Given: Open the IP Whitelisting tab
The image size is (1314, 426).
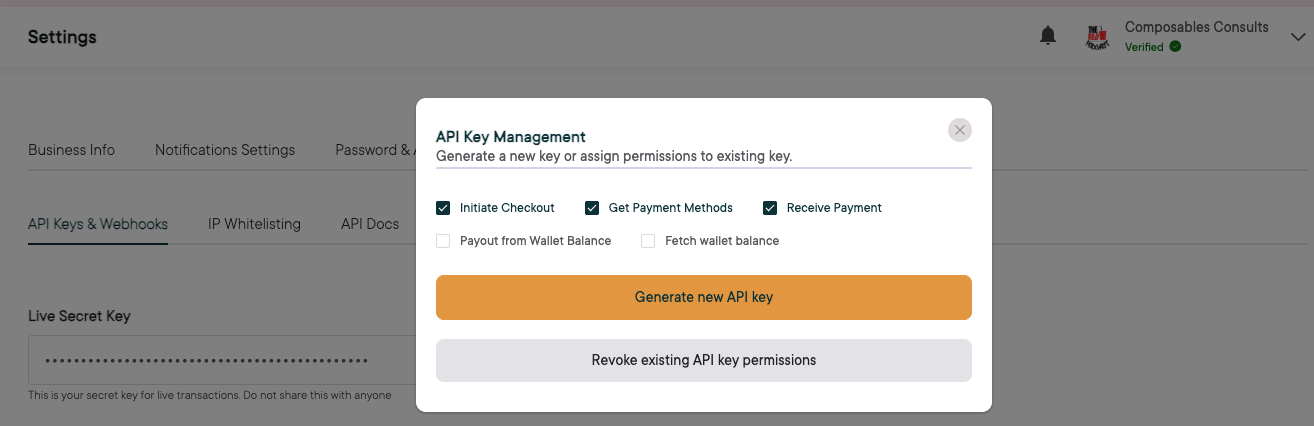Looking at the screenshot, I should 254,224.
